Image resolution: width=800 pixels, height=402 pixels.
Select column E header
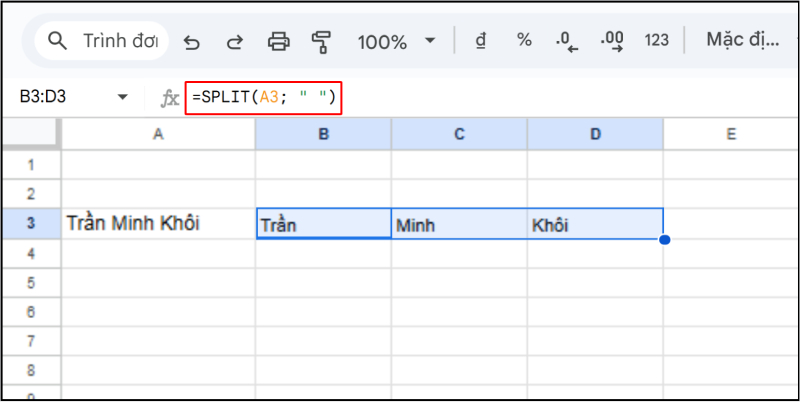731,133
